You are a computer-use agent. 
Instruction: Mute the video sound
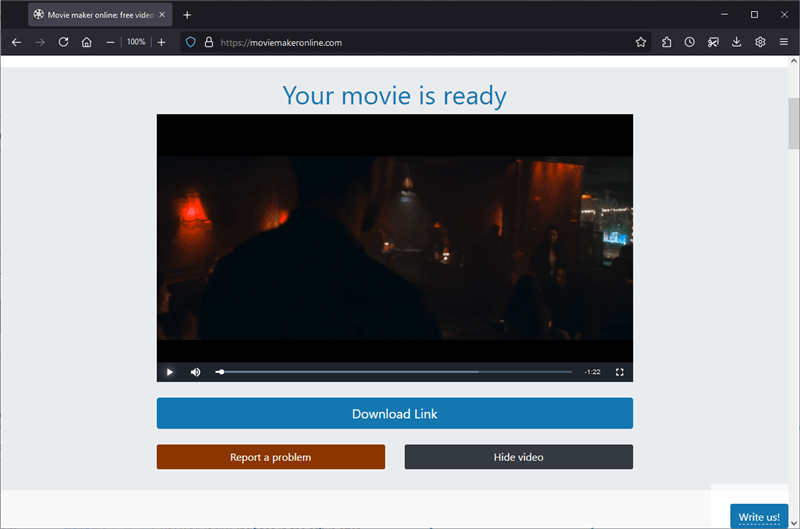pos(195,372)
